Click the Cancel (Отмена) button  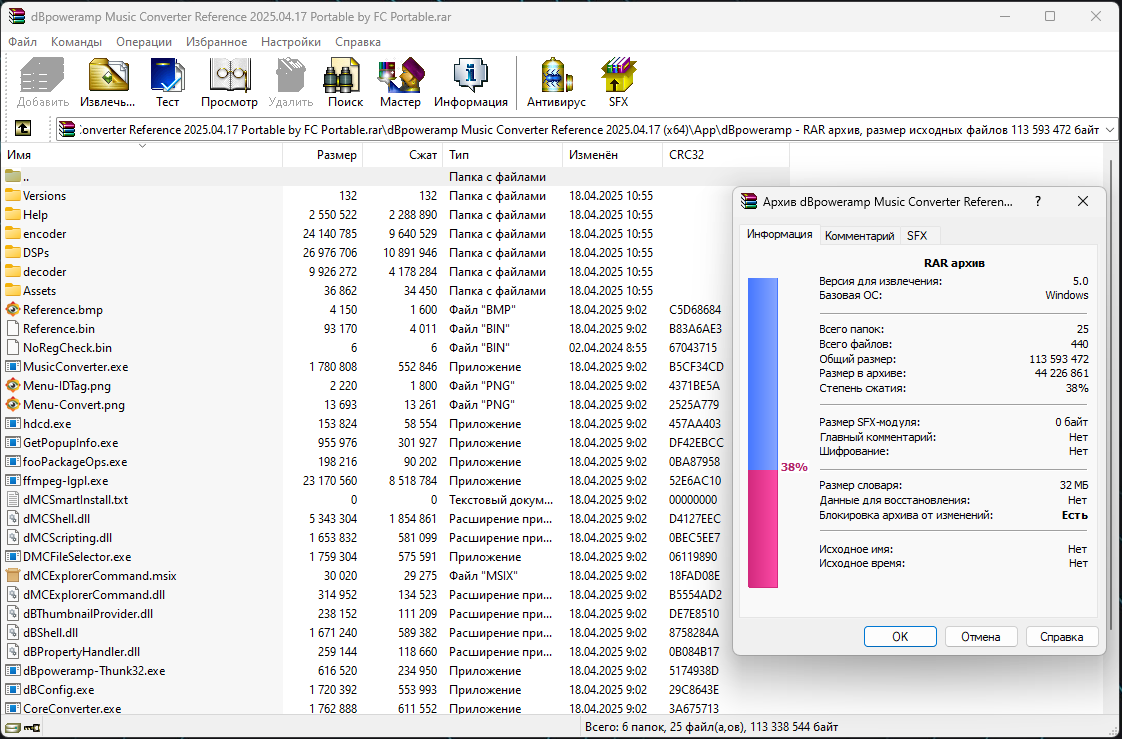tap(980, 637)
